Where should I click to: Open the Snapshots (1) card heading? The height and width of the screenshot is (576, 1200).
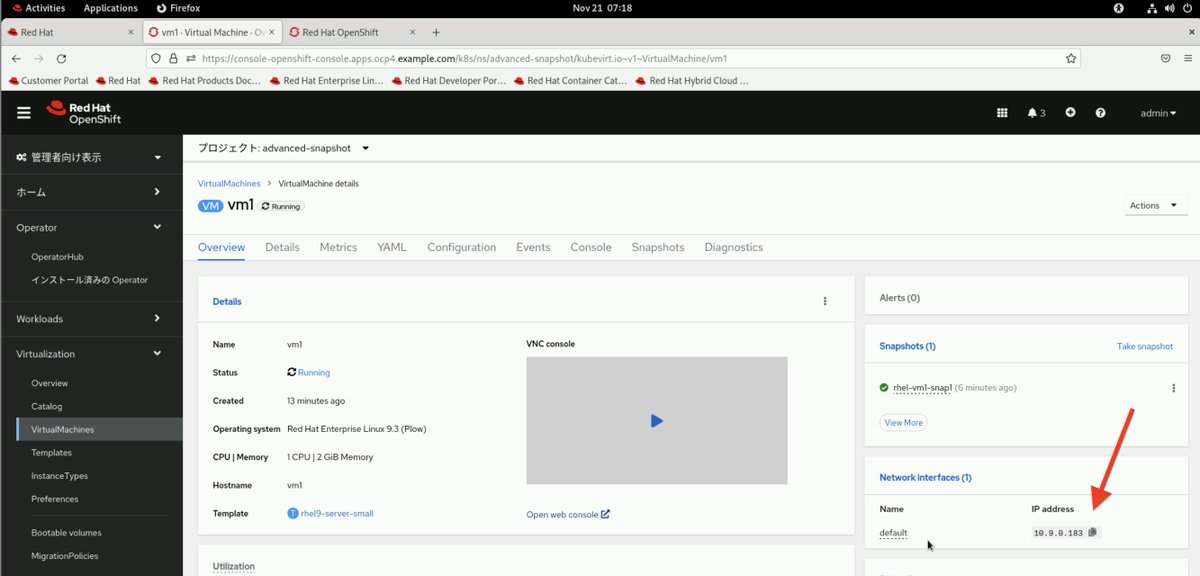pyautogui.click(x=907, y=346)
